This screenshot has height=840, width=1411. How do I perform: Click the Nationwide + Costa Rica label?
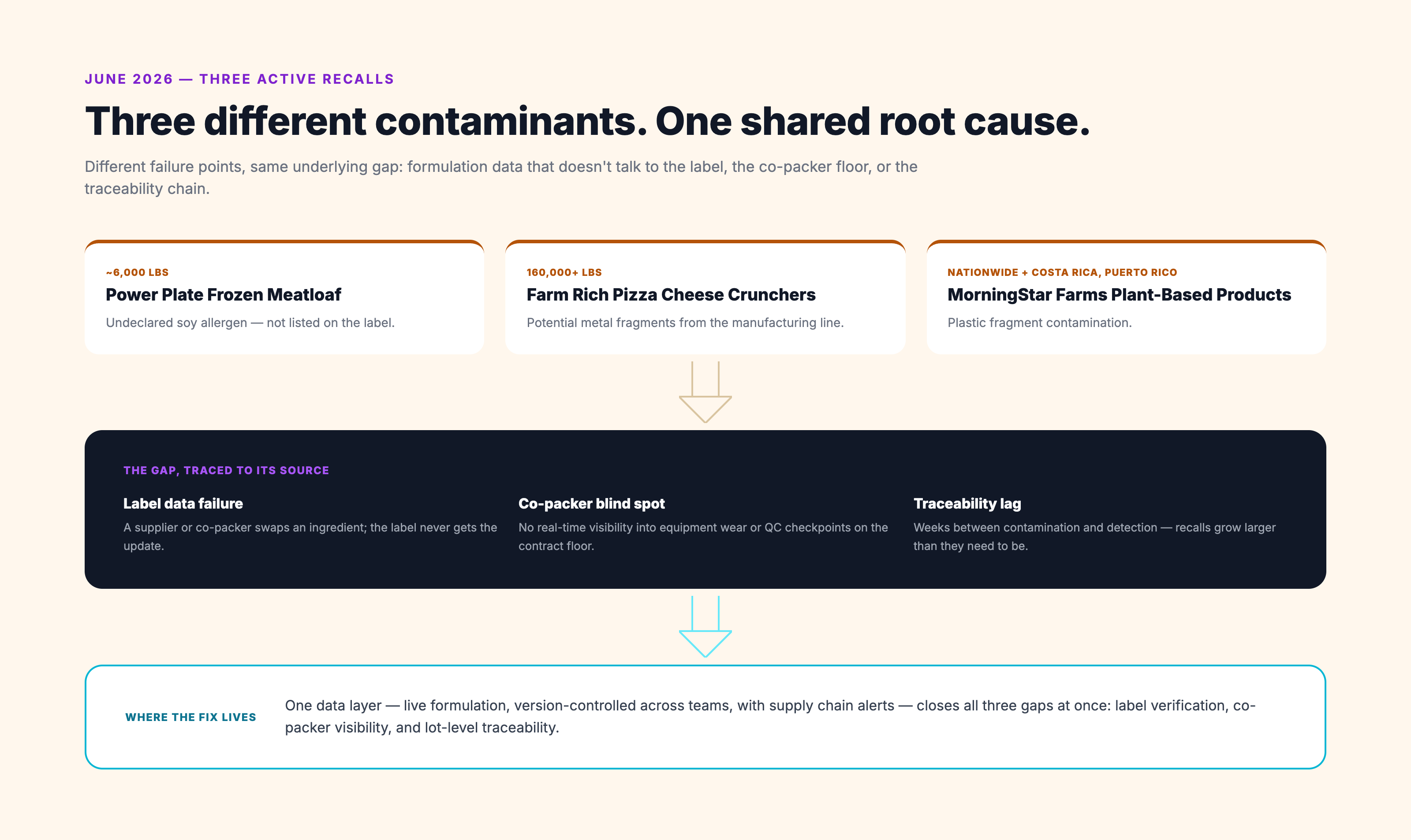pos(1062,272)
